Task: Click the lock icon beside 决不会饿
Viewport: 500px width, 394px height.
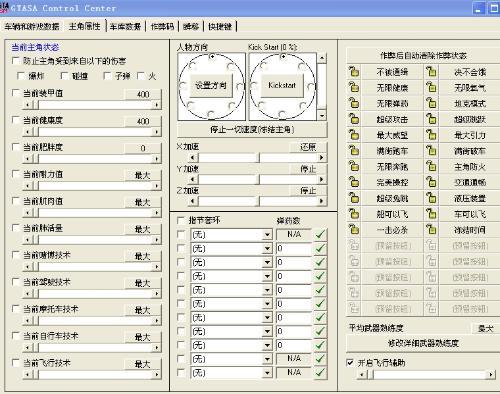Action: pyautogui.click(x=431, y=72)
